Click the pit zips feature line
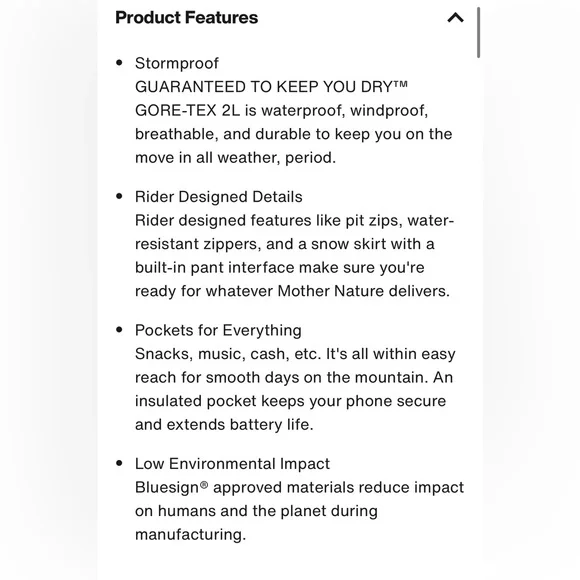The image size is (580, 580). 294,220
